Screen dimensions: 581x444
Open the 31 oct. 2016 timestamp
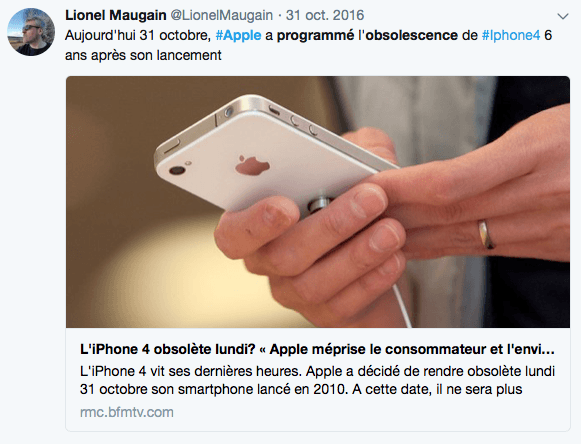(325, 16)
